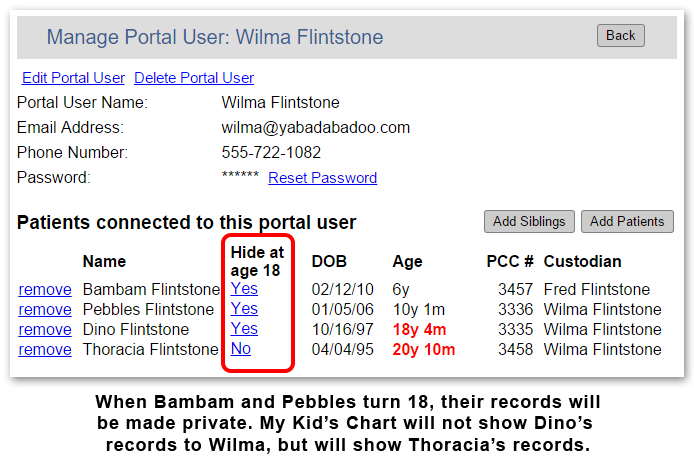
Task: Remove Bambam Flintstone from portal user
Action: coord(45,289)
